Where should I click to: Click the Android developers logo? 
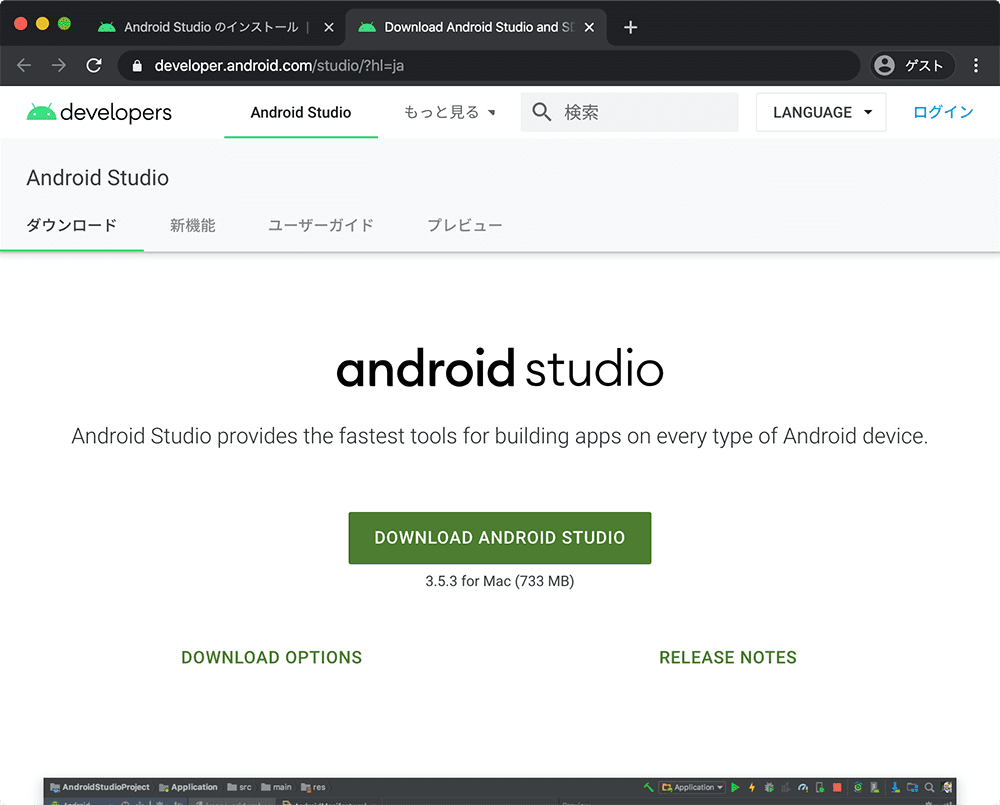tap(99, 112)
